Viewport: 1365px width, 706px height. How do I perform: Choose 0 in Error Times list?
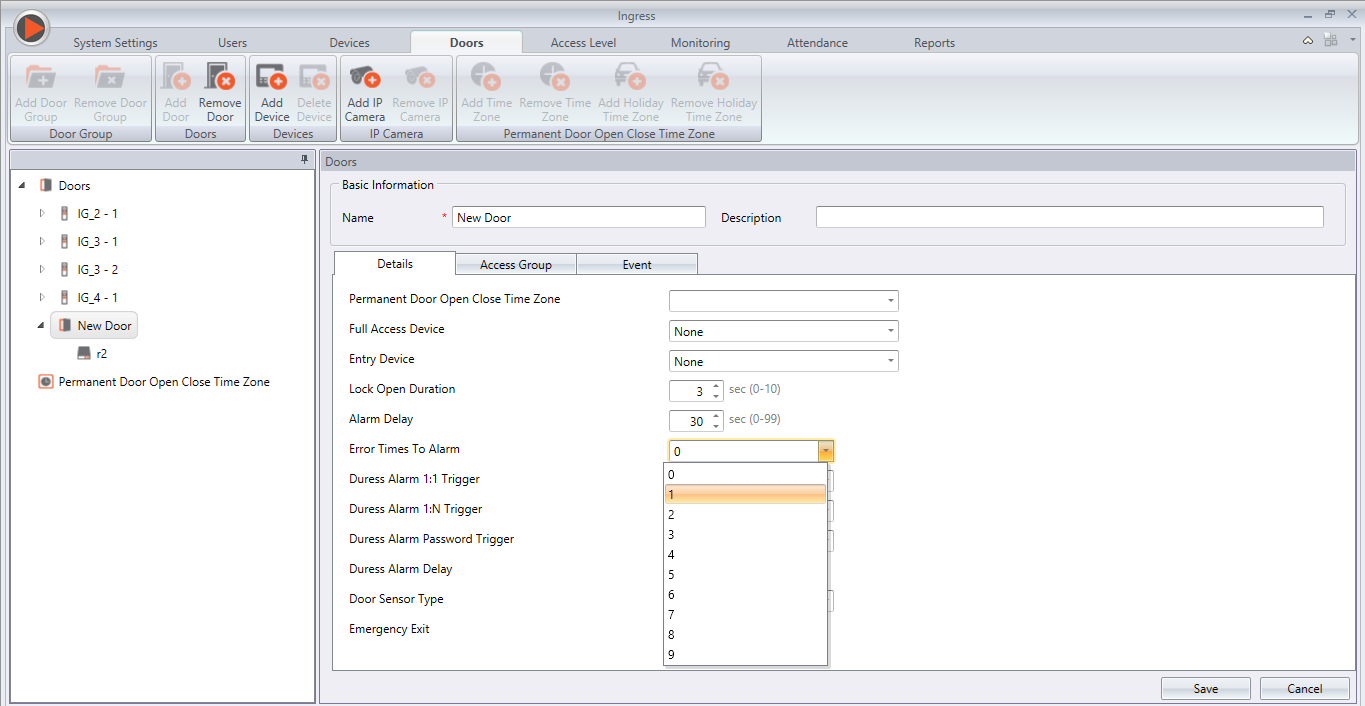(x=745, y=475)
